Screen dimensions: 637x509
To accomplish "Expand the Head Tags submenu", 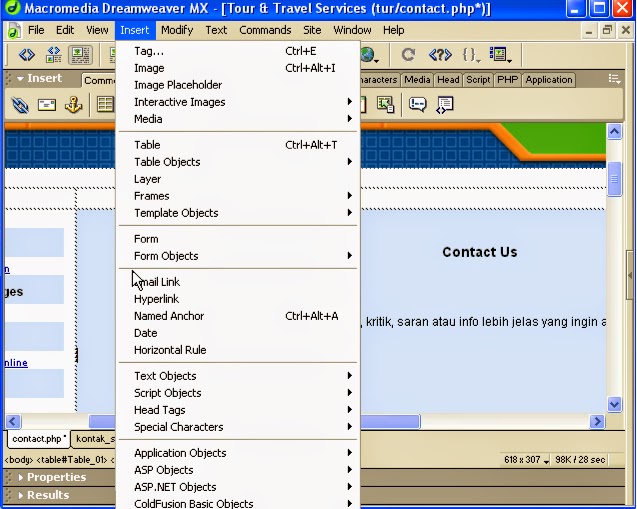I will point(238,410).
